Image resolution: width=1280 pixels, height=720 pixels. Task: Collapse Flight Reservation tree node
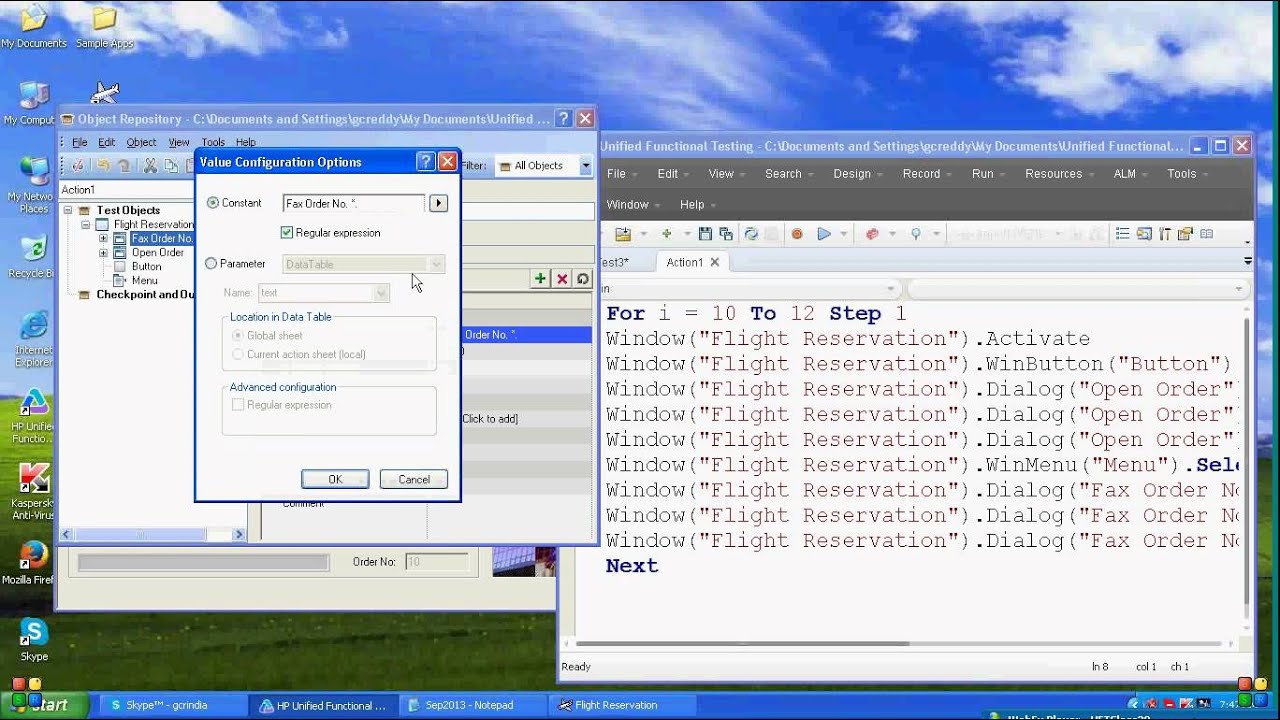pyautogui.click(x=87, y=225)
